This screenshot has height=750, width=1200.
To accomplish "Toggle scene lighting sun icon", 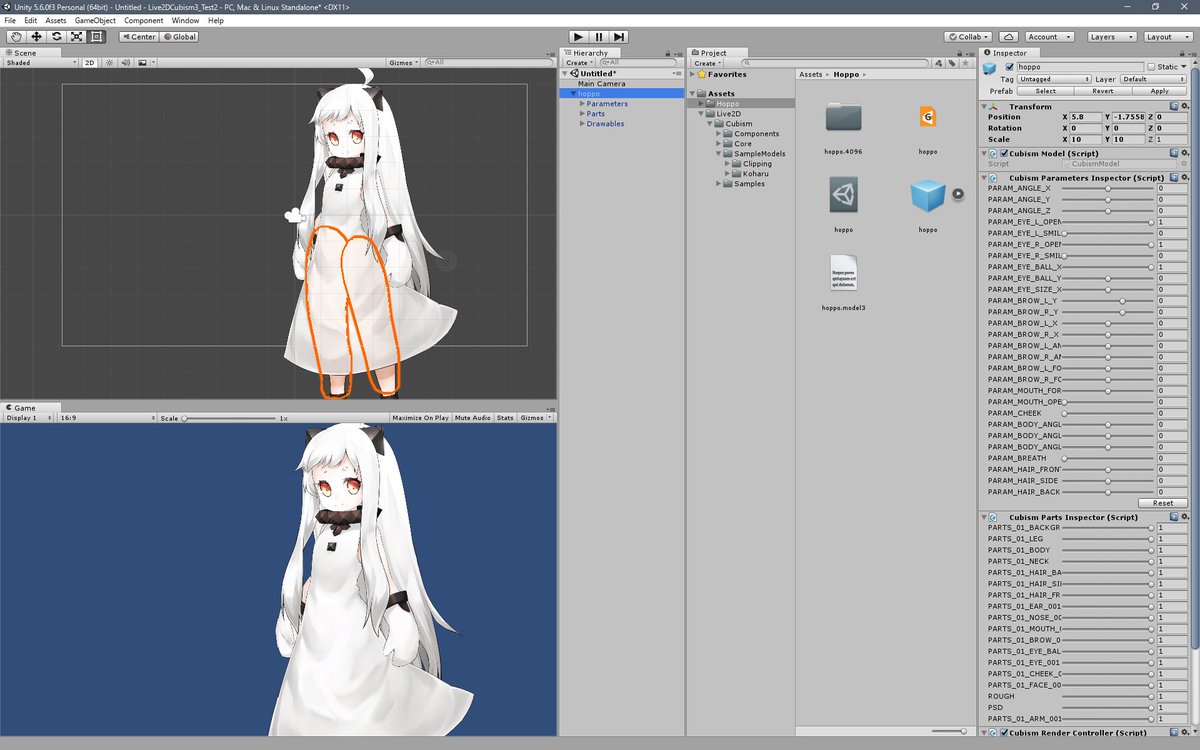I will coord(107,62).
